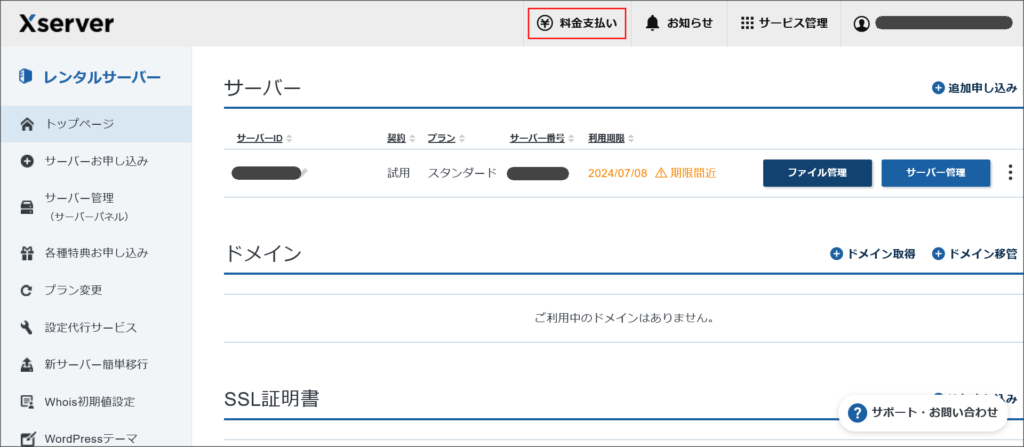Sort by プラン column
Screen dimensions: 1024x447
coord(447,138)
